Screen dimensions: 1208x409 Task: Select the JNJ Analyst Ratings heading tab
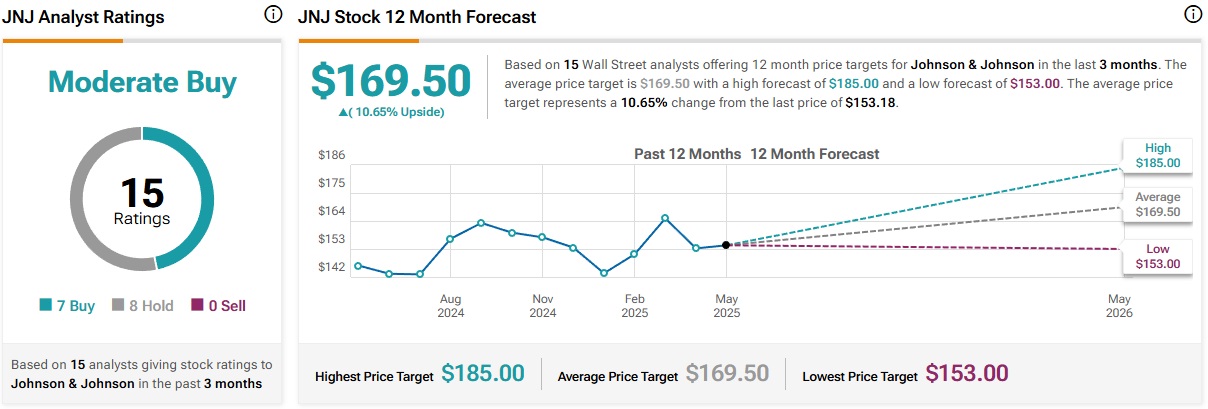pyautogui.click(x=84, y=17)
